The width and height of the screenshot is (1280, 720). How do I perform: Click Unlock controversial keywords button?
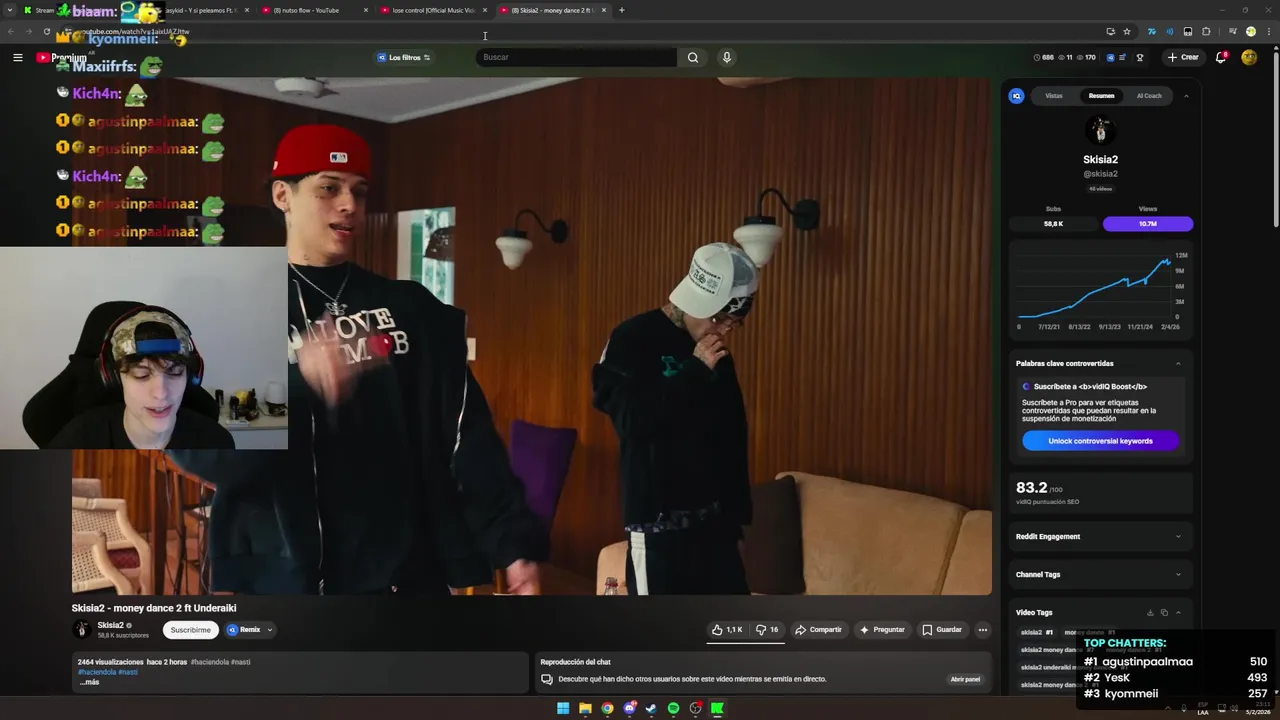tap(1100, 441)
